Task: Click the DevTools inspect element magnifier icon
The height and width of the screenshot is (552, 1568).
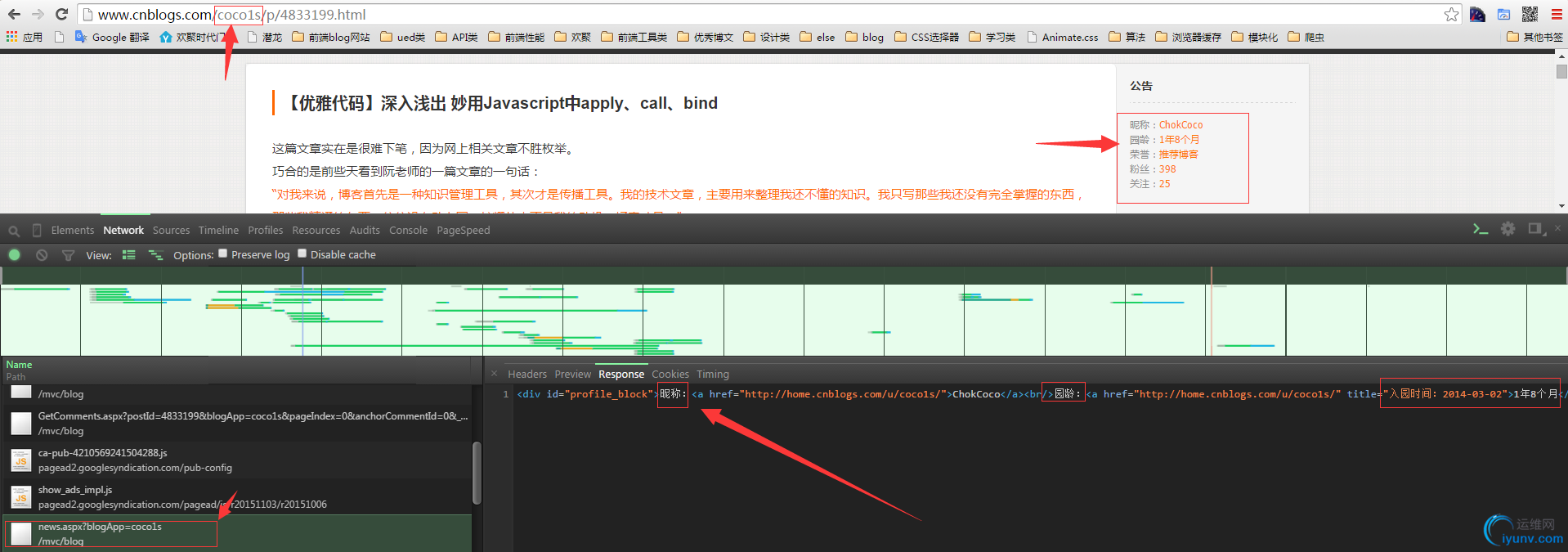Action: pos(14,231)
